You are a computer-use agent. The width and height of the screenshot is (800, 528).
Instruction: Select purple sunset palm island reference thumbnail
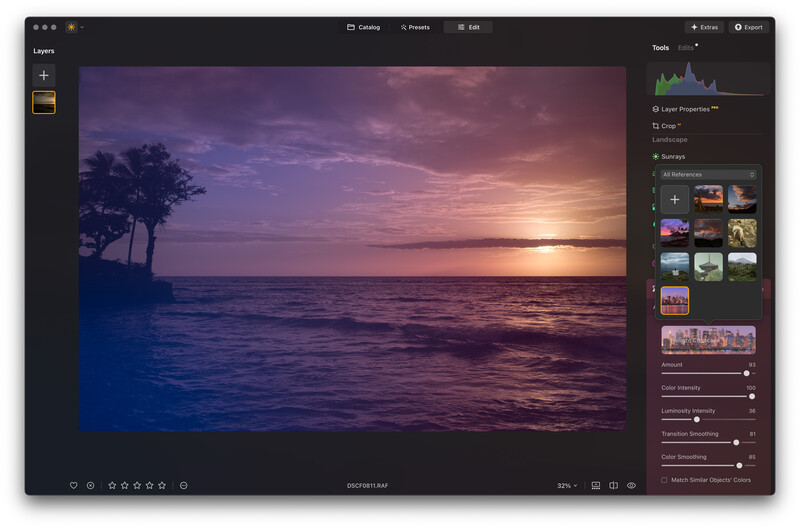[x=674, y=233]
